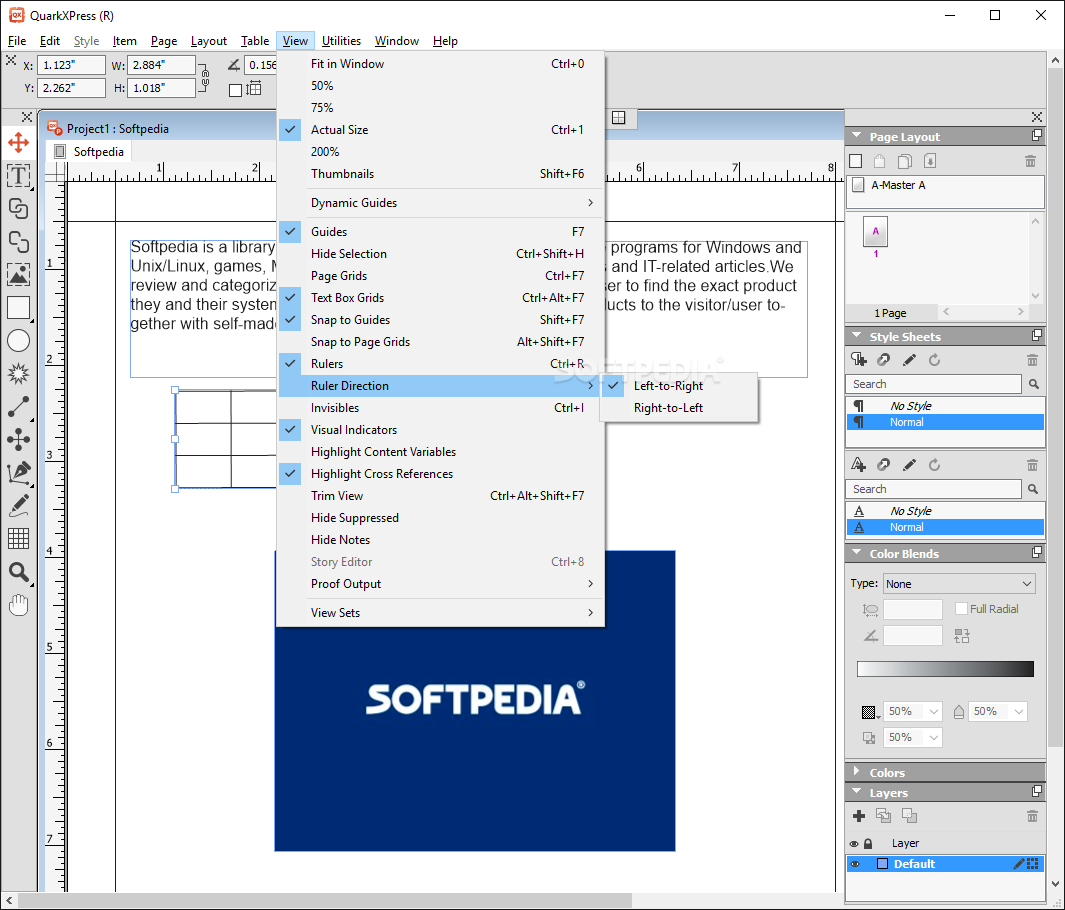1065x910 pixels.
Task: Open the Color Blends Type dropdown
Action: 959,584
